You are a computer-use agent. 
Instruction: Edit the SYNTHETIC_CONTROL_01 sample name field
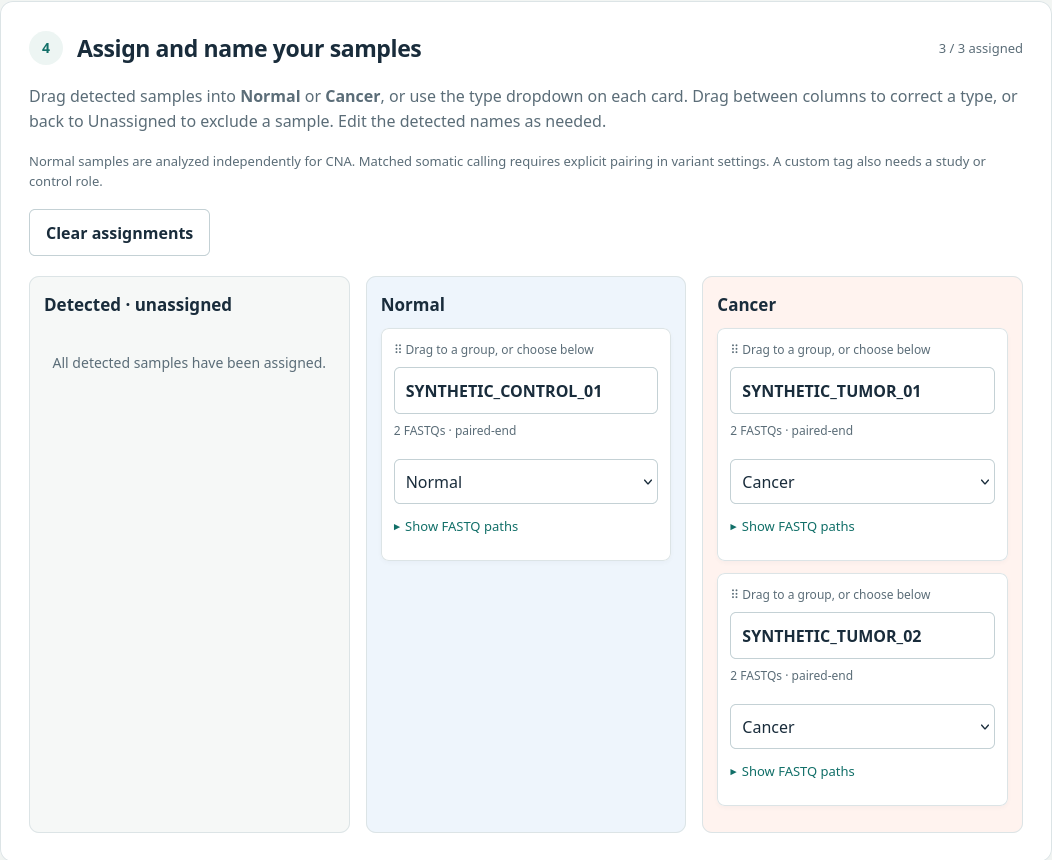(x=525, y=390)
